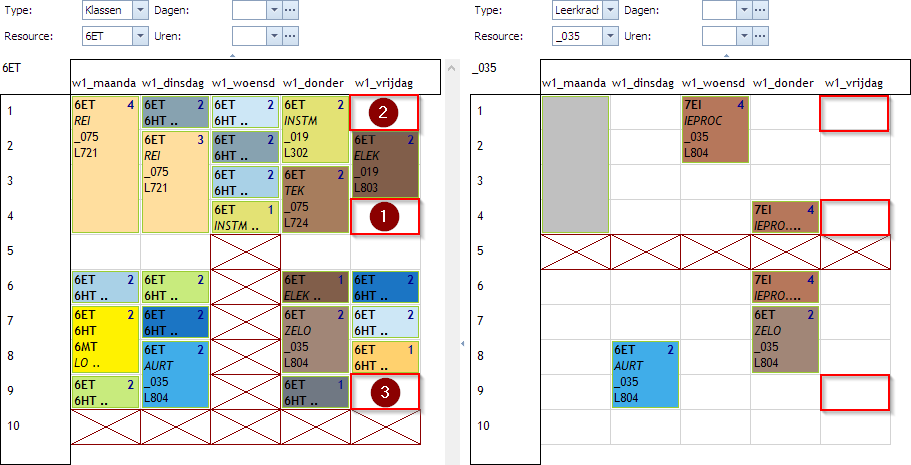Select Thursday ZELO lesson in _035 timetable

click(x=786, y=339)
